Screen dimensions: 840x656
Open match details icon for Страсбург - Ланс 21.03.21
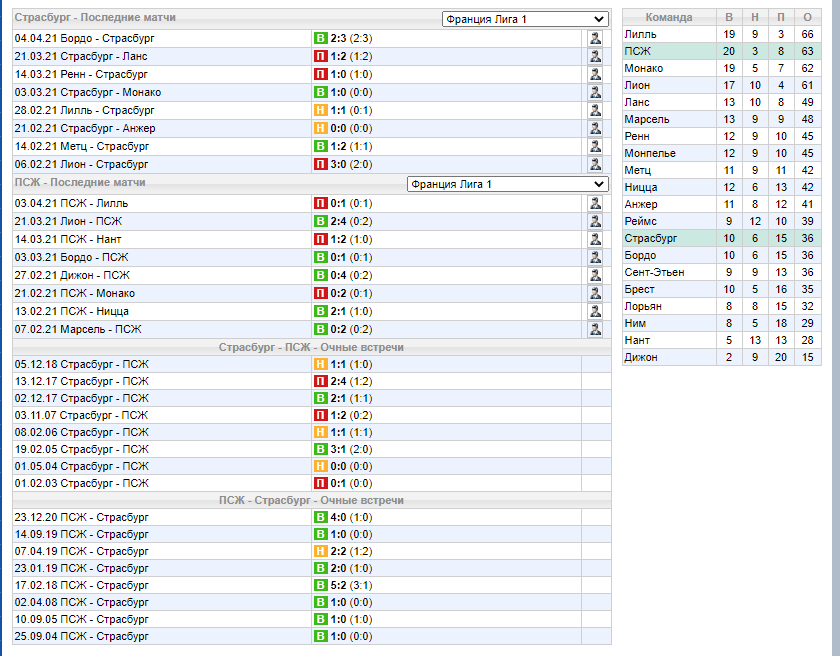(595, 56)
